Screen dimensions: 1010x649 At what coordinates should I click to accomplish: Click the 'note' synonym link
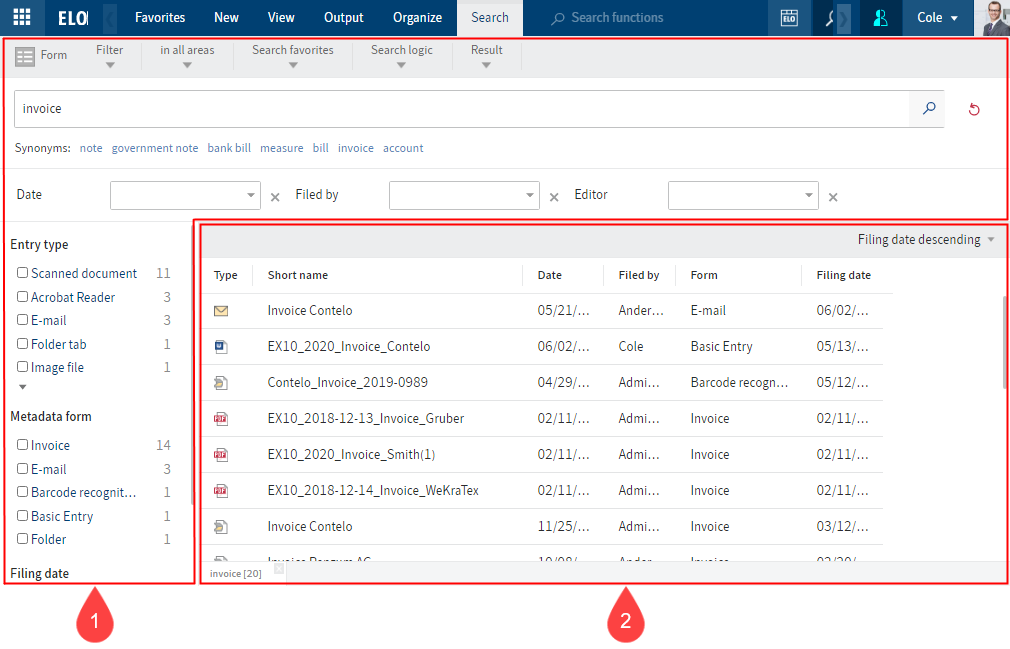(91, 148)
